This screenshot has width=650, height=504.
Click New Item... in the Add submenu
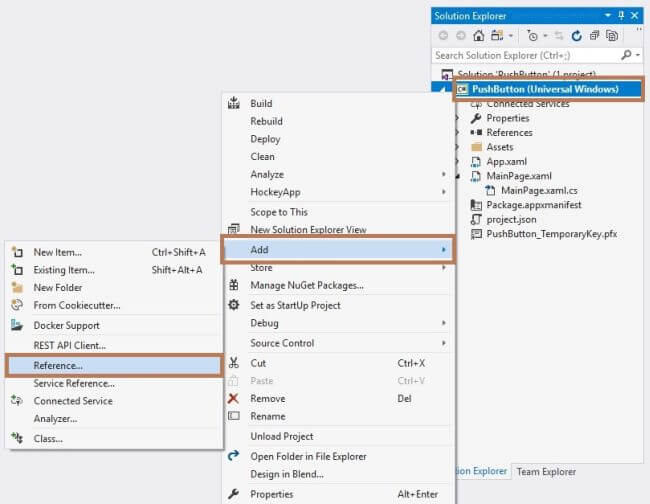click(57, 252)
